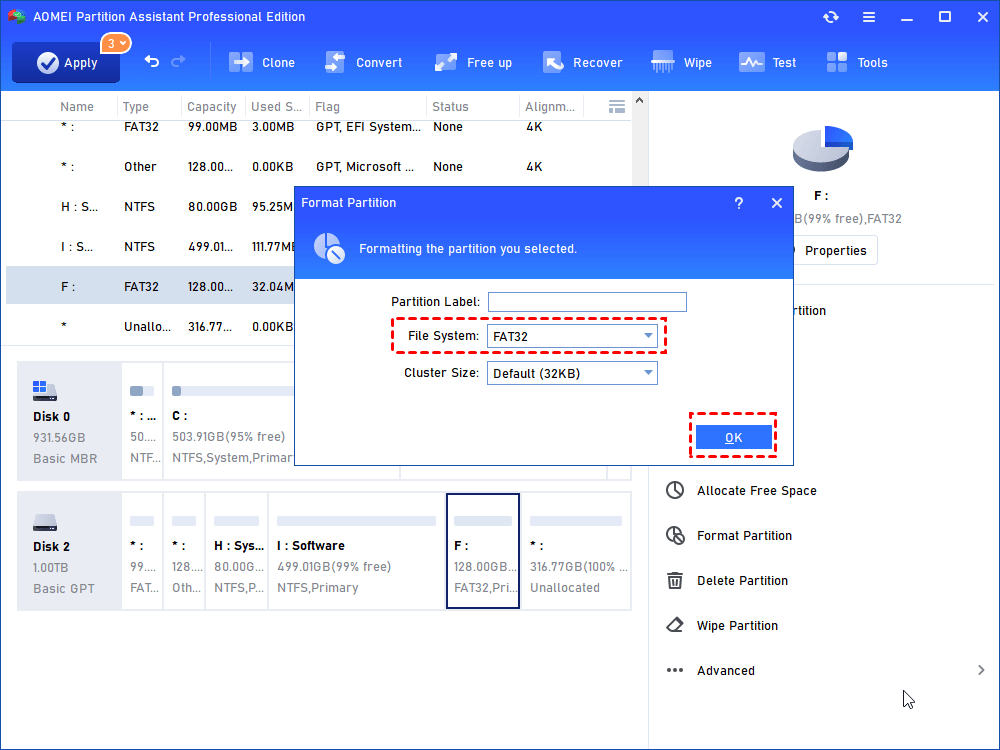Click the Redo arrow icon

point(179,61)
